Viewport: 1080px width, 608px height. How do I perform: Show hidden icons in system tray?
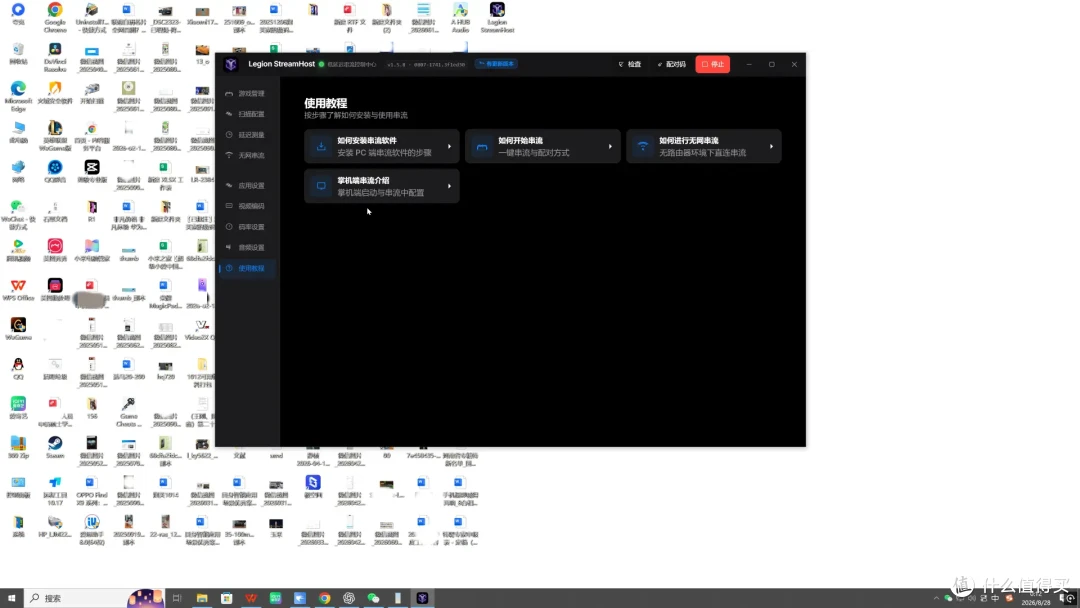(936, 598)
